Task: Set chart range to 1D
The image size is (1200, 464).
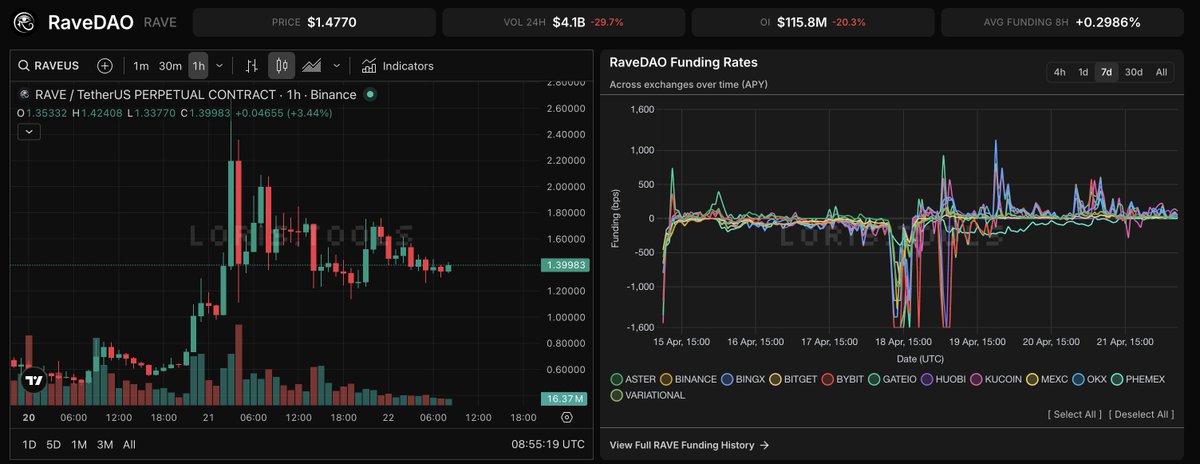Action: point(31,444)
